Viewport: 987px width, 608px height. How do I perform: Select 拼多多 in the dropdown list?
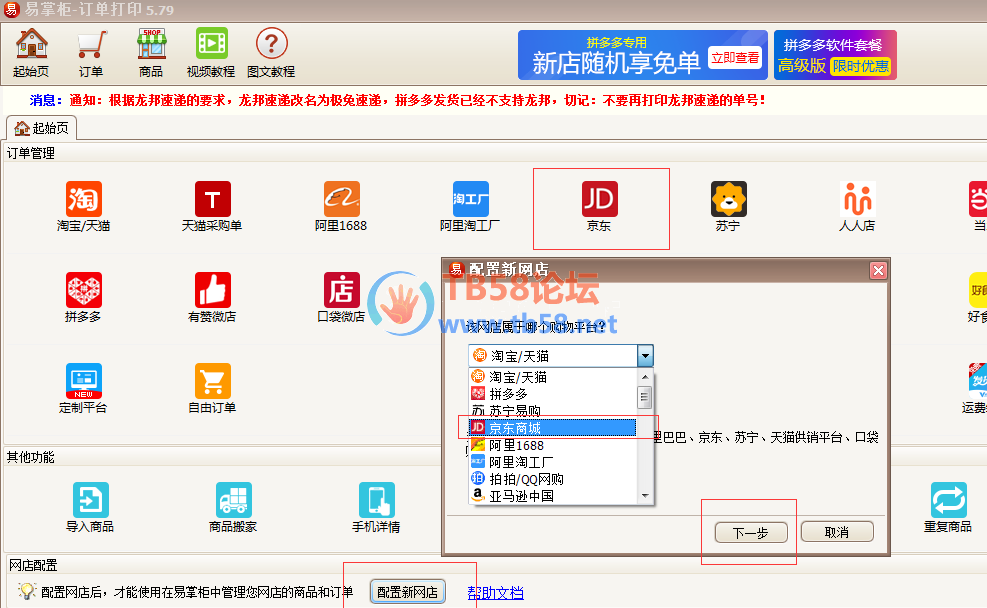coord(553,394)
